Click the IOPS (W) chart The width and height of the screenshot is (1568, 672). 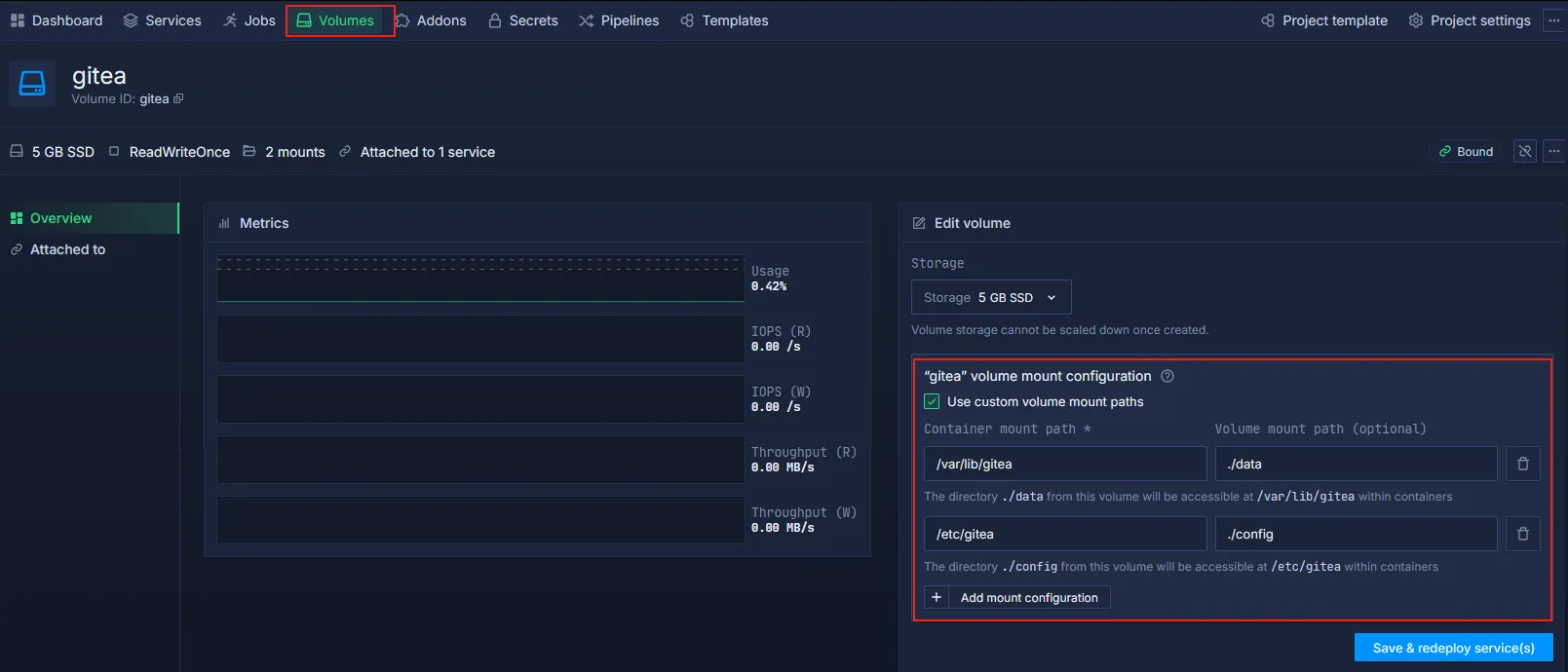pos(480,399)
